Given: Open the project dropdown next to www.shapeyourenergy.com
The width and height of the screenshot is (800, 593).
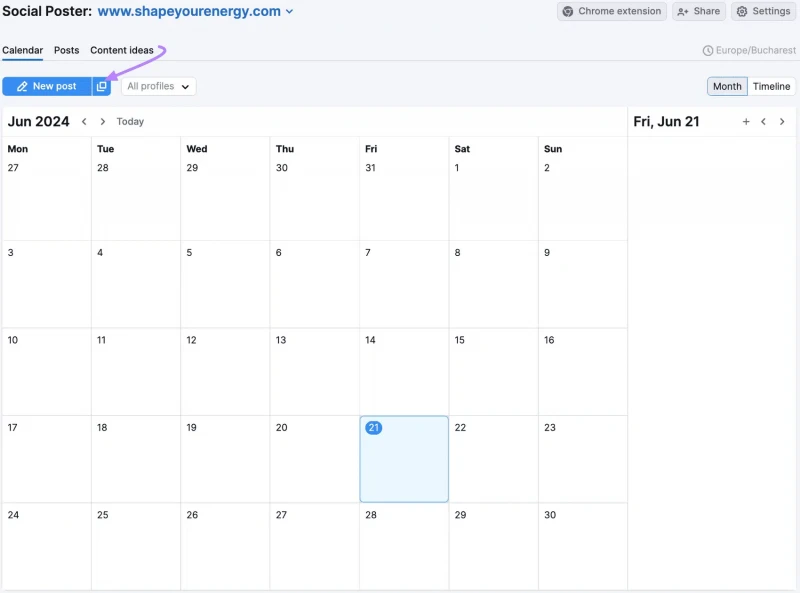Looking at the screenshot, I should pyautogui.click(x=289, y=11).
